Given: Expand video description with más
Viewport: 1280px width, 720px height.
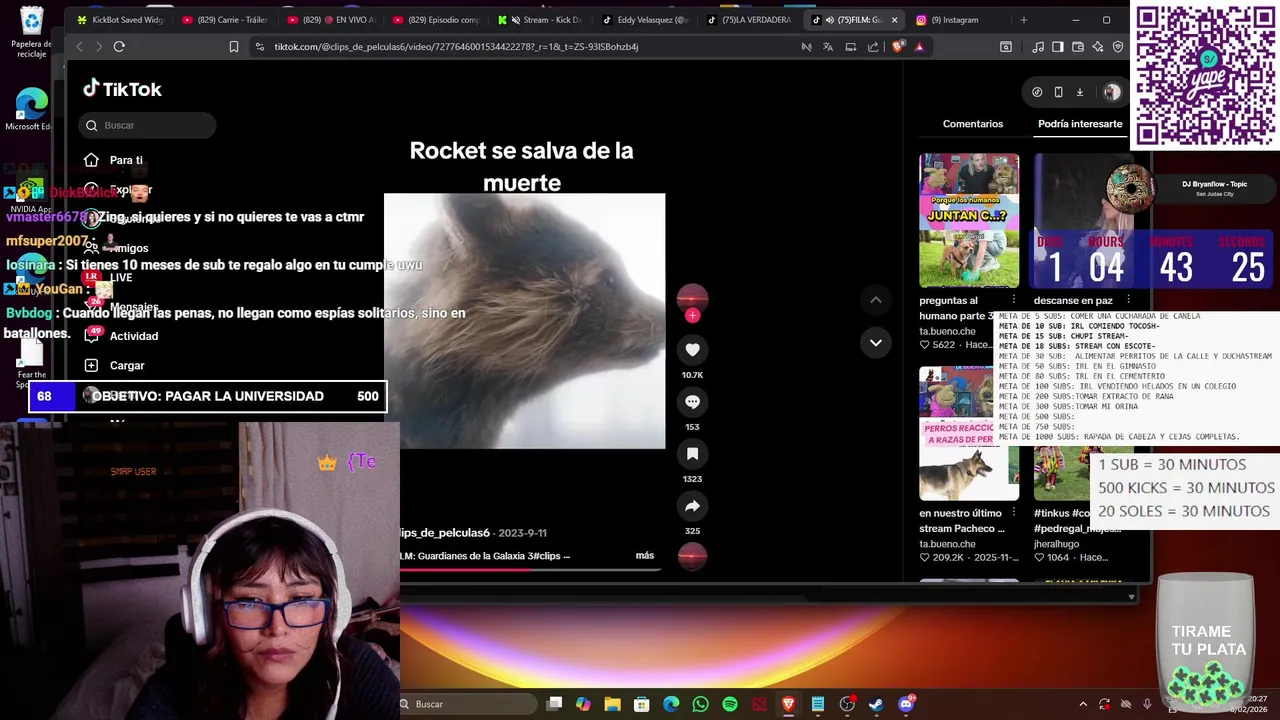Looking at the screenshot, I should 645,556.
